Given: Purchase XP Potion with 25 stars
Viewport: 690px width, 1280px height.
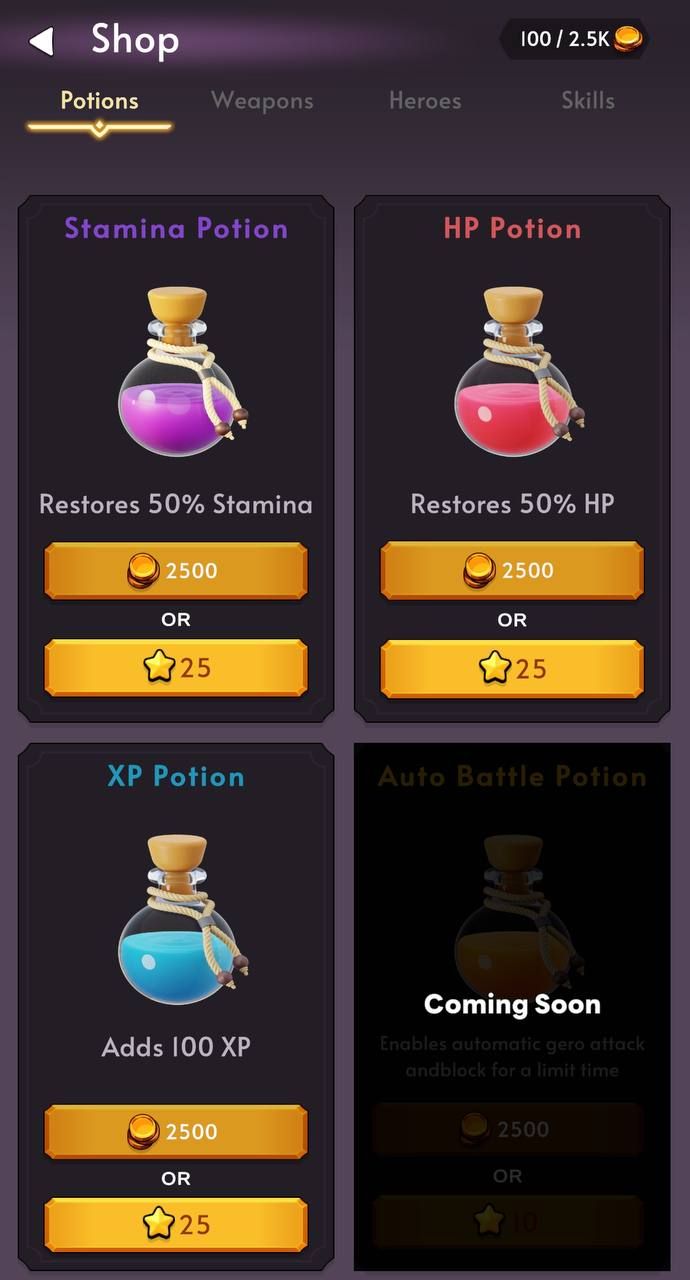Looking at the screenshot, I should [x=176, y=1225].
